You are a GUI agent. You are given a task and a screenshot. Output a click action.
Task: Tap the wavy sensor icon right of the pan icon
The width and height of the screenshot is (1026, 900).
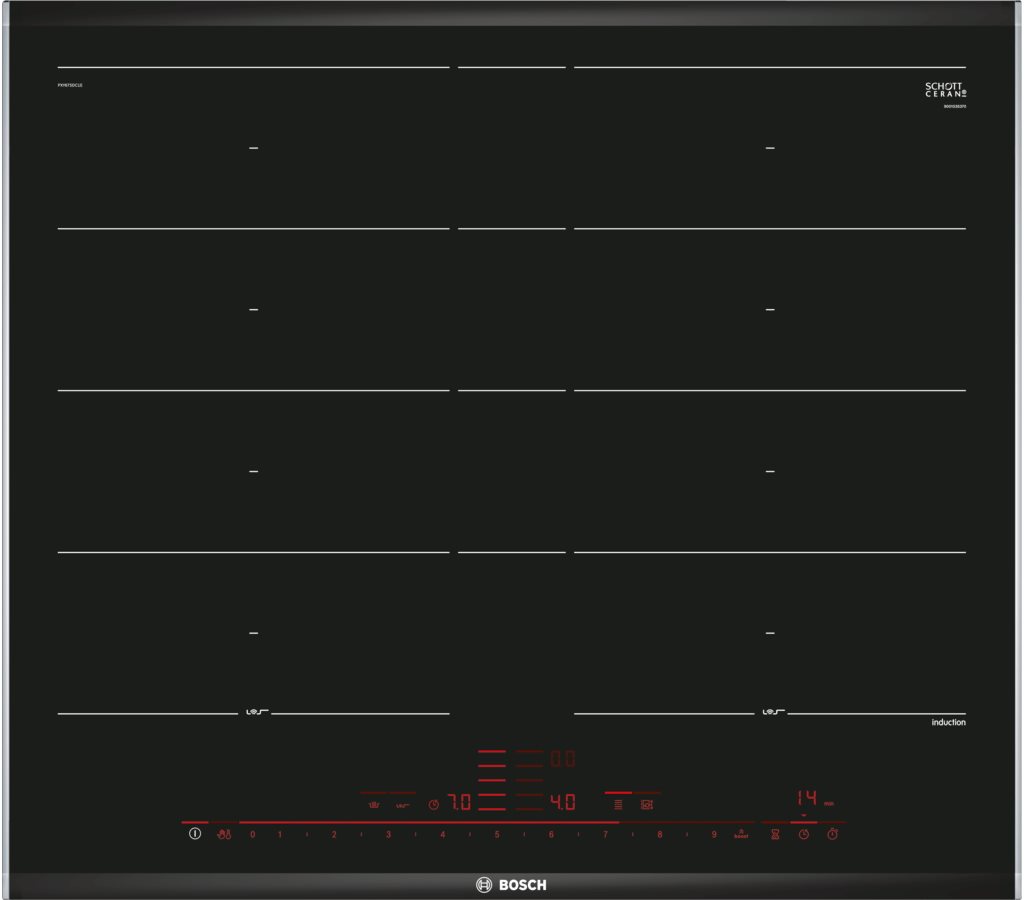pos(402,803)
